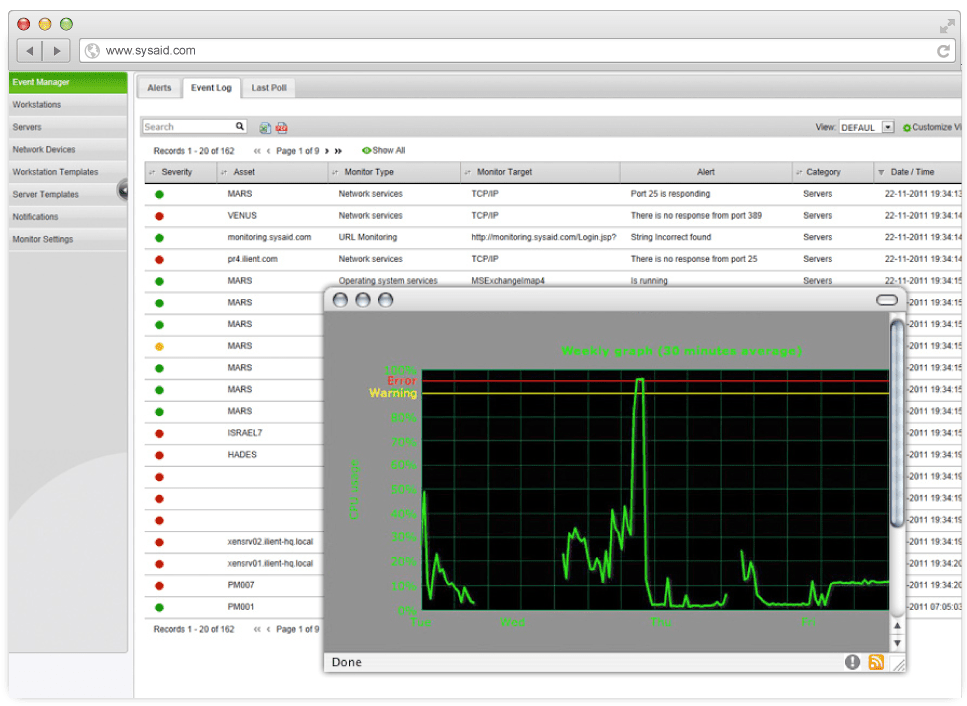The height and width of the screenshot is (706, 967).
Task: Click the graph window scroll-down arrow
Action: (897, 642)
